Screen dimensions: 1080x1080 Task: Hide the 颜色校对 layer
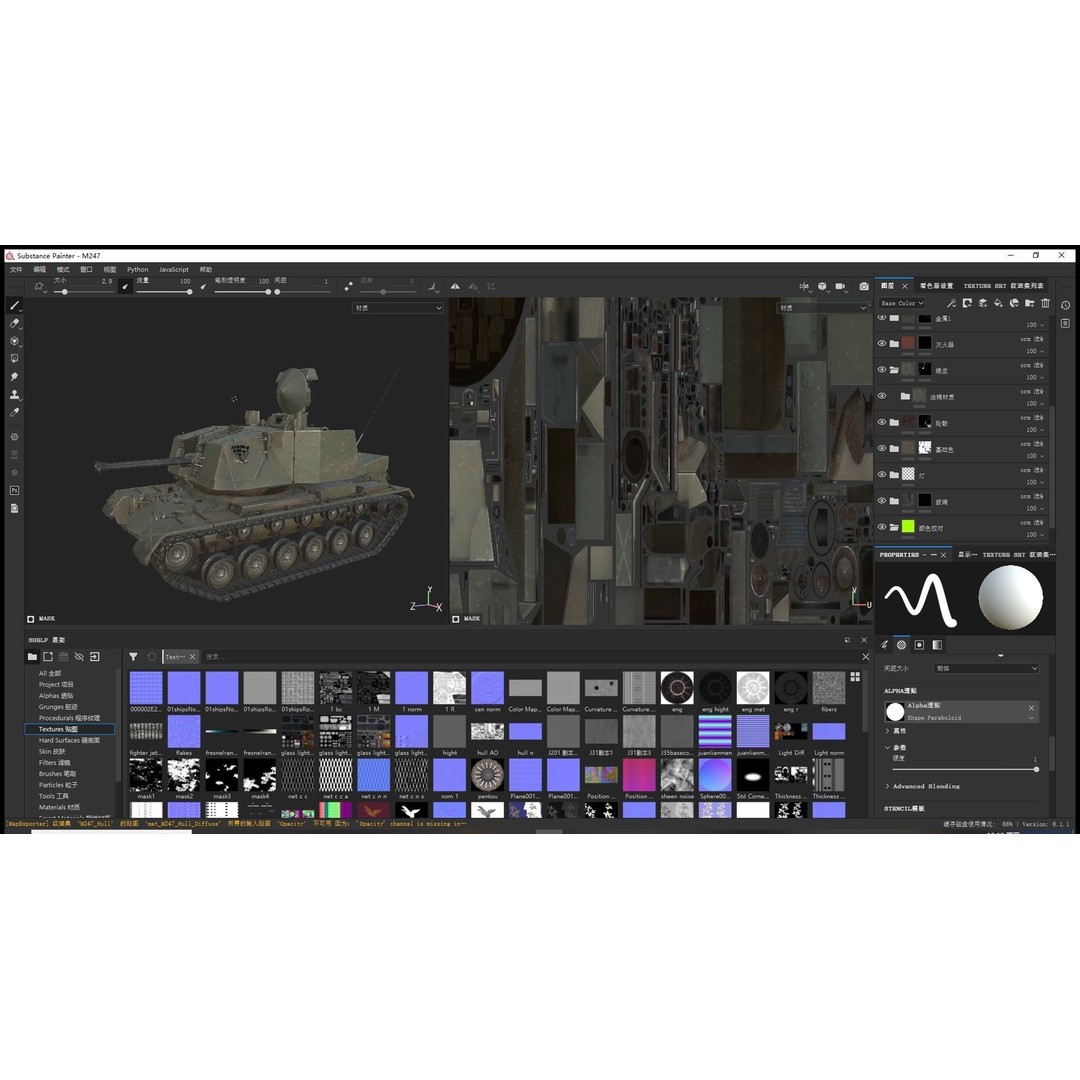882,526
